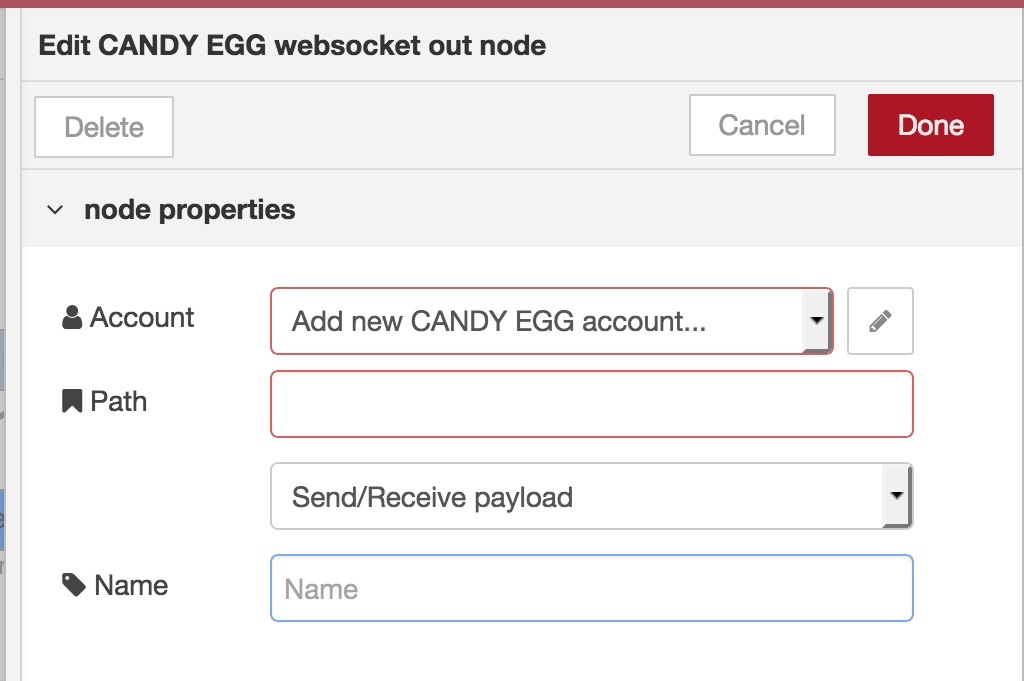Confirm changes with the Done button
The image size is (1024, 681).
[931, 125]
